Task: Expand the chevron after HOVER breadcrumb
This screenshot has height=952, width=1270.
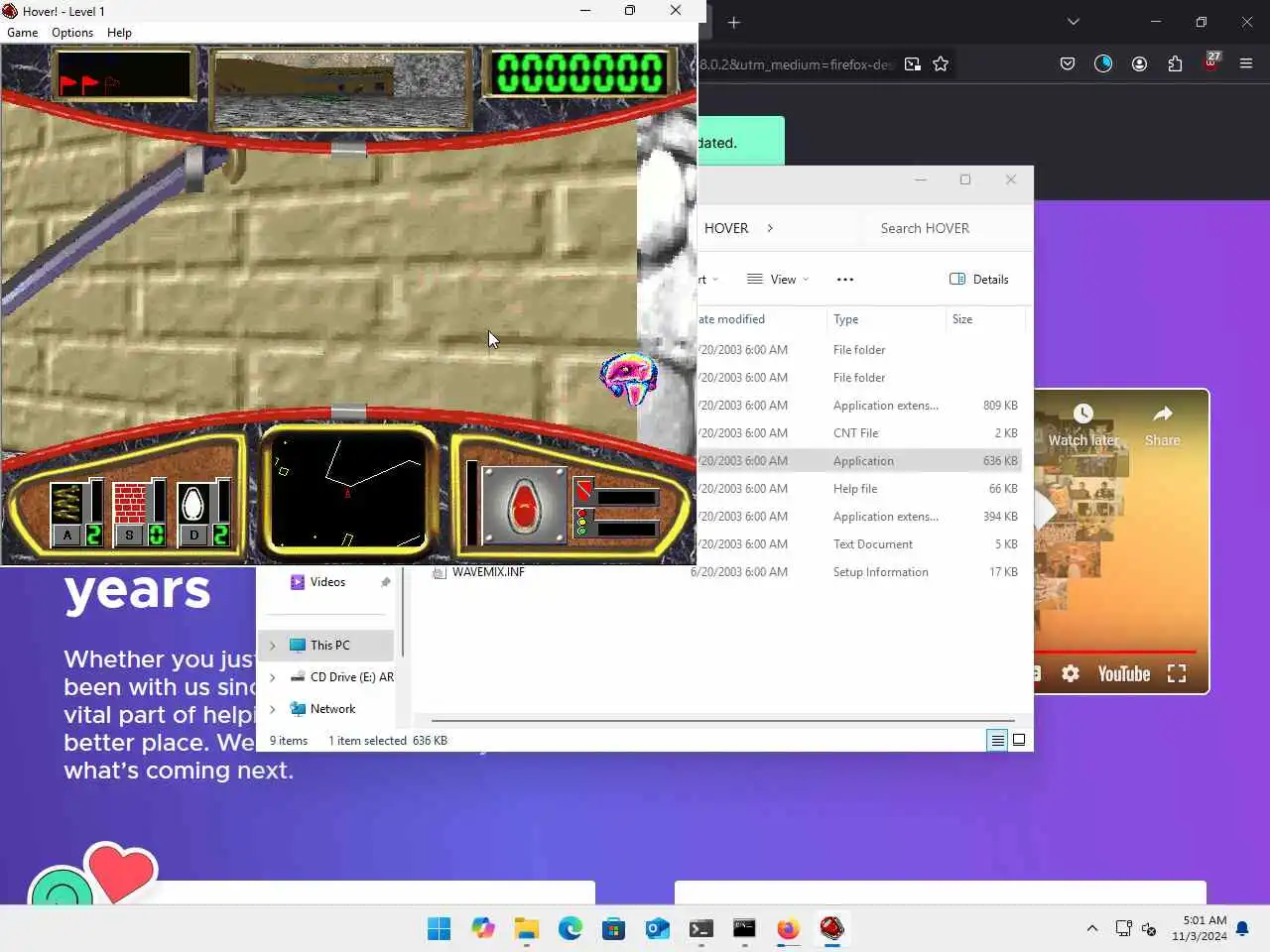Action: tap(770, 228)
